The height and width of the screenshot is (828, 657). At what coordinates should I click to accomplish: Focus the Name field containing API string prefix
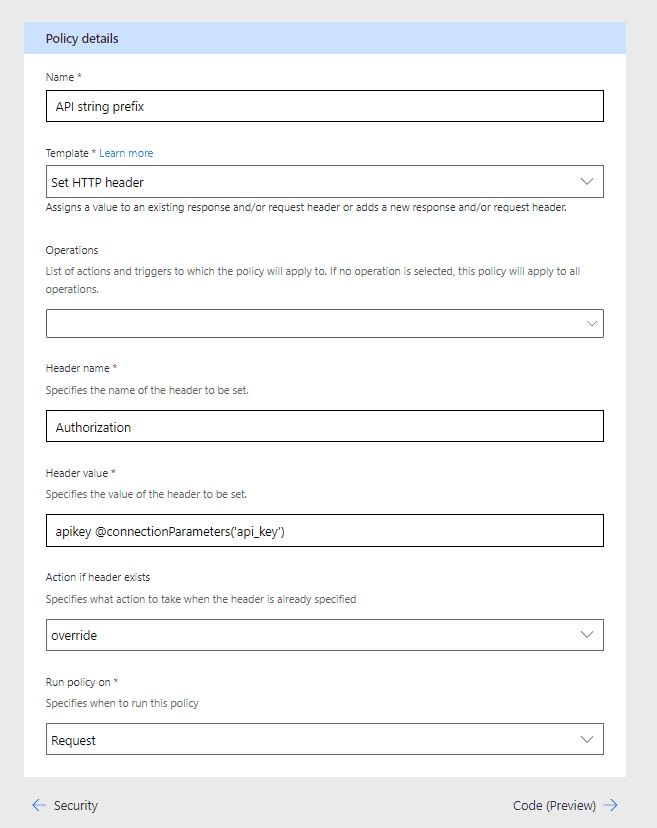point(325,106)
